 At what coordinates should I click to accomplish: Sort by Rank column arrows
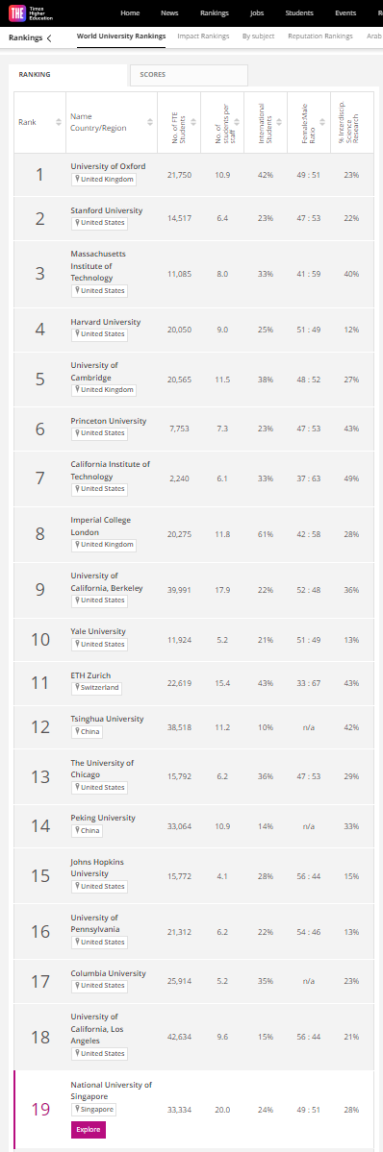pyautogui.click(x=59, y=122)
